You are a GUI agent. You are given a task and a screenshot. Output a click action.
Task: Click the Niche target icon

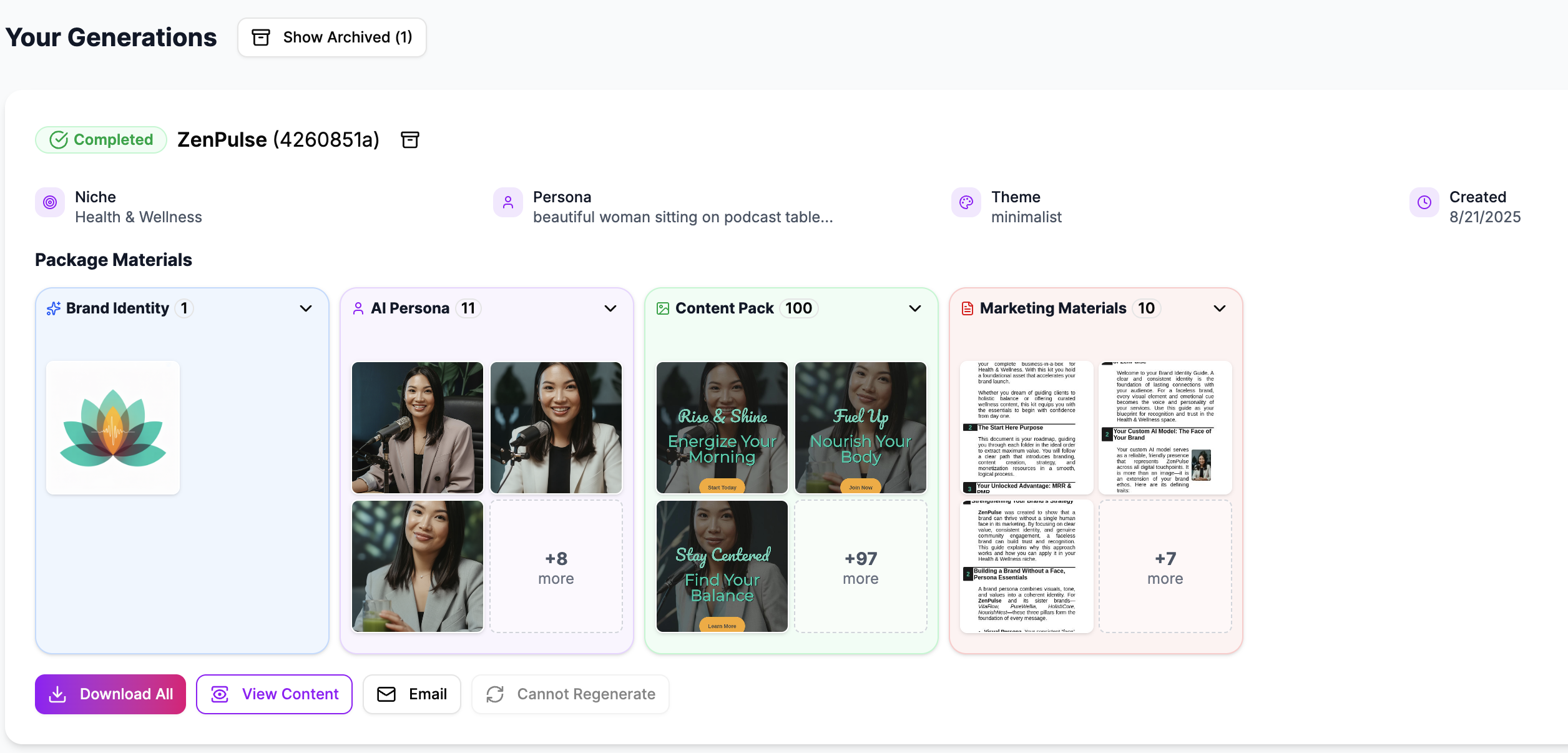tap(50, 202)
